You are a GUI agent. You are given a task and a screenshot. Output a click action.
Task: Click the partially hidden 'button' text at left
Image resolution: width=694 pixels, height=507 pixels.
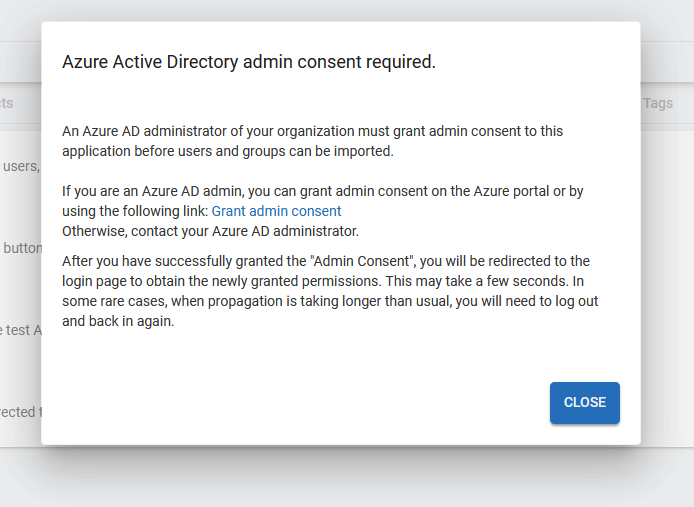[20, 248]
